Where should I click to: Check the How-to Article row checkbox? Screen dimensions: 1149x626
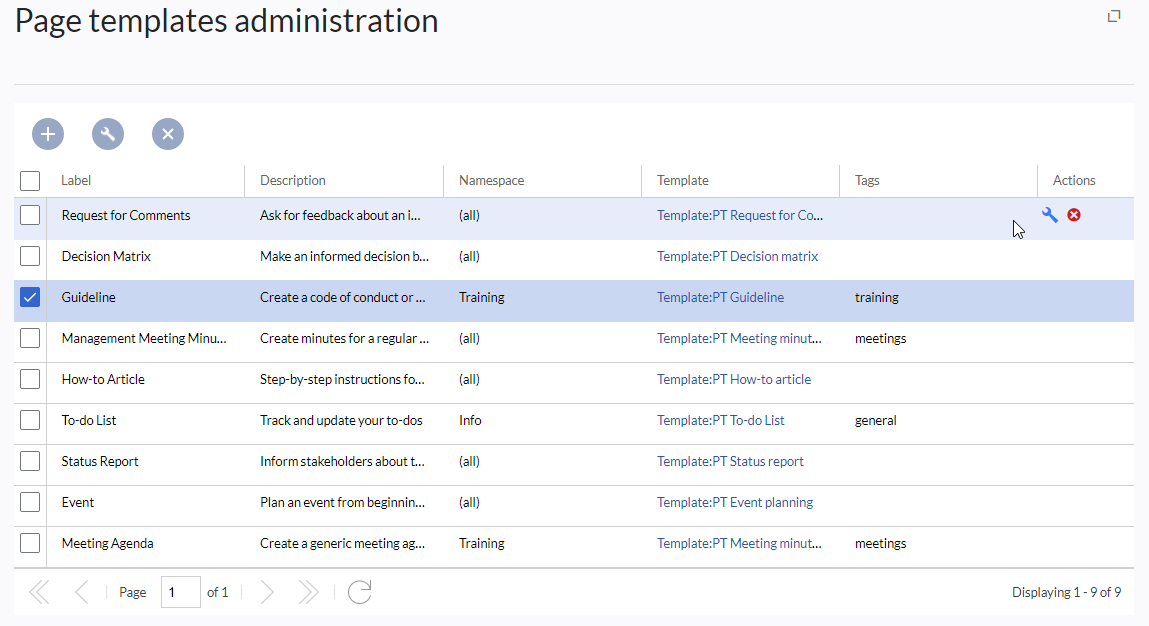pos(30,379)
